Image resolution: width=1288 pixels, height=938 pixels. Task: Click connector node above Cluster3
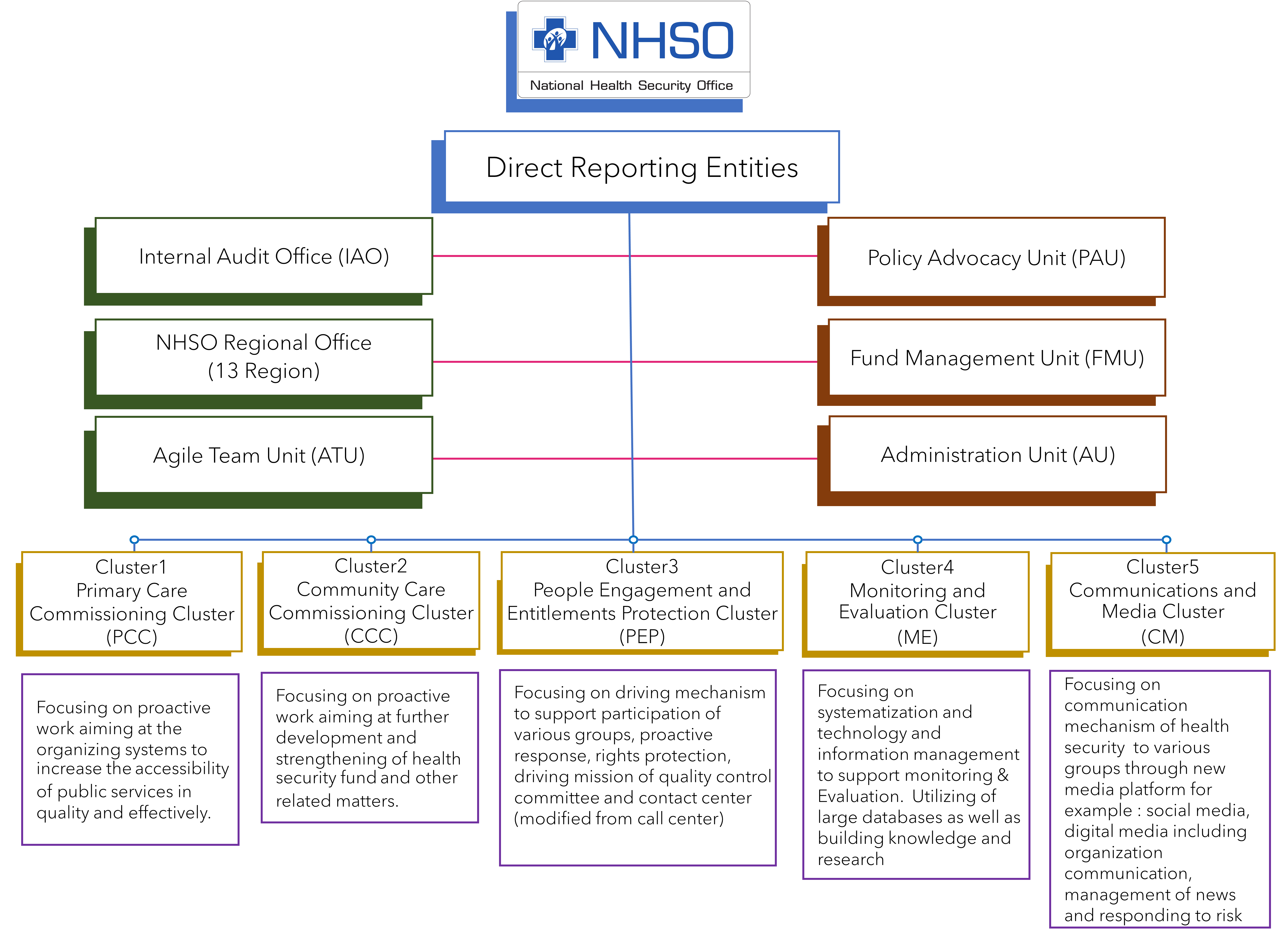(633, 539)
